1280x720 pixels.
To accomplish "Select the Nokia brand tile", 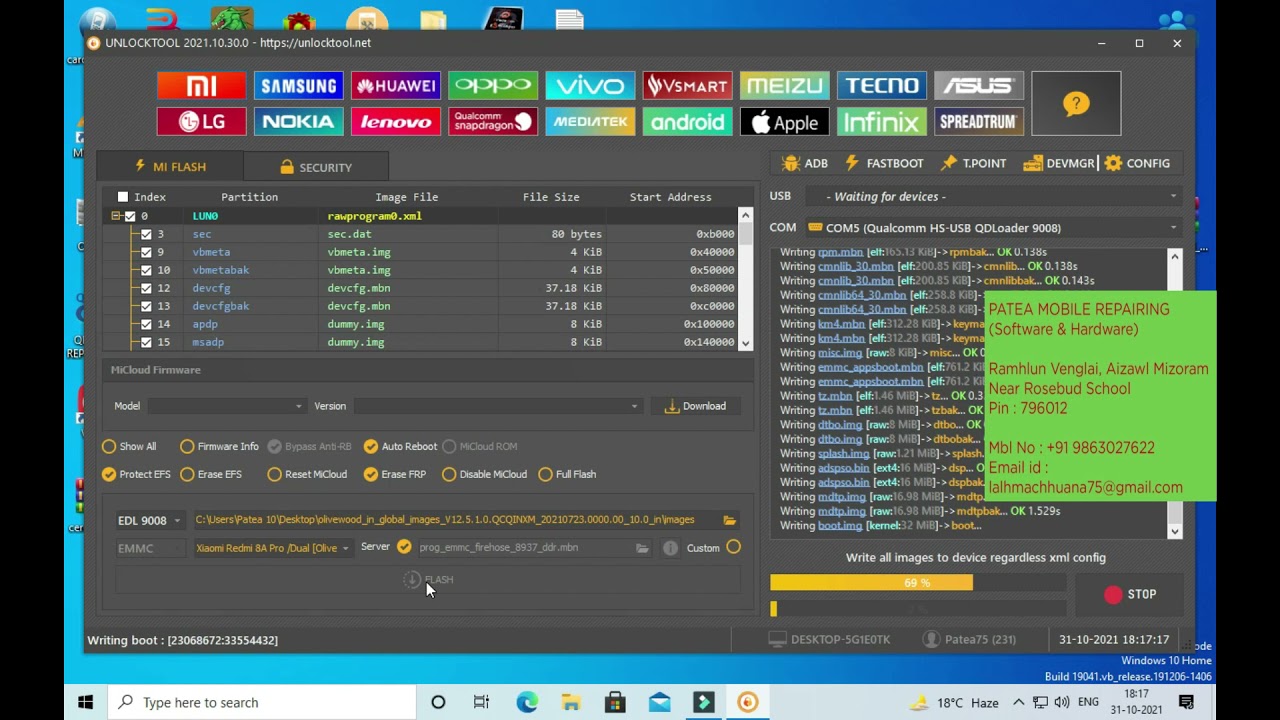I will pos(298,122).
